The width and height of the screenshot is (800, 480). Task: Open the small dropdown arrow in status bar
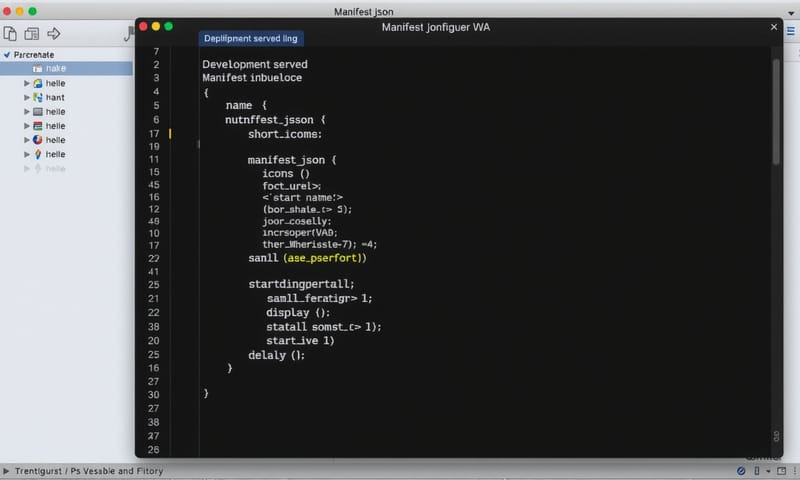pos(768,471)
